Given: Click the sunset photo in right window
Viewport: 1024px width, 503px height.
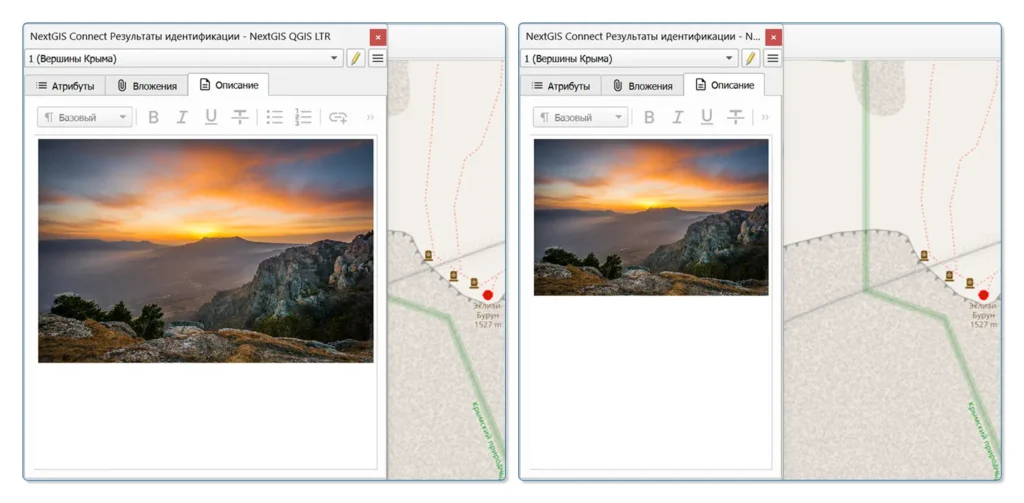Looking at the screenshot, I should click(651, 217).
